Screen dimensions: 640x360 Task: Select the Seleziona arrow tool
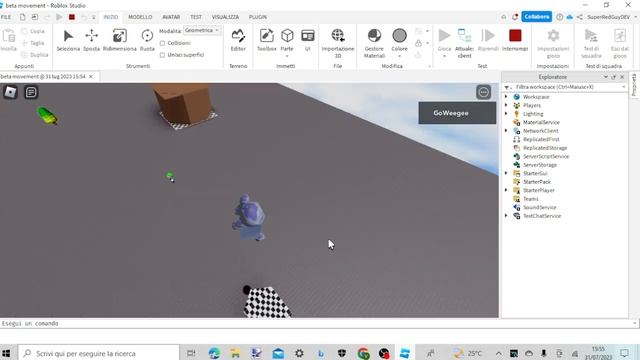point(68,40)
